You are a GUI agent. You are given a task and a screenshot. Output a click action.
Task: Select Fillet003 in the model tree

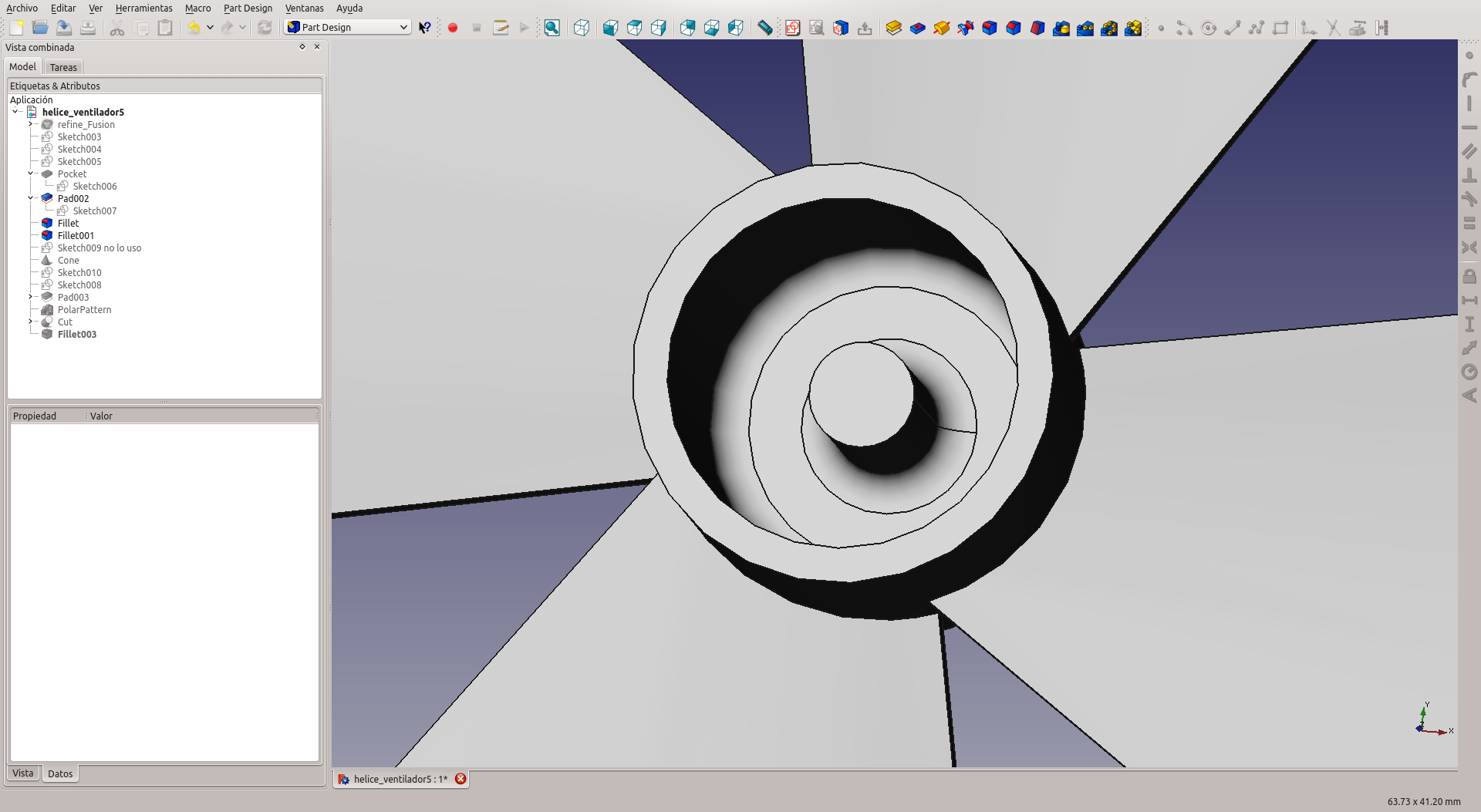[x=76, y=334]
